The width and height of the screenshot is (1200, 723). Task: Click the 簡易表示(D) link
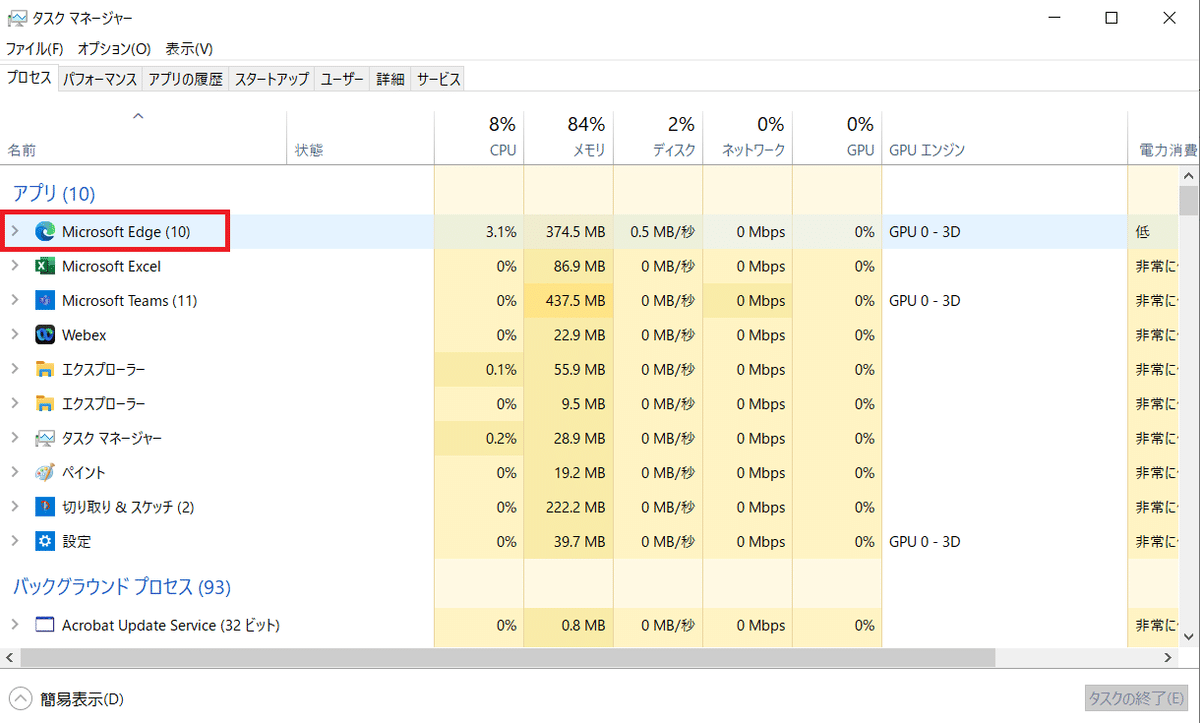coord(83,699)
